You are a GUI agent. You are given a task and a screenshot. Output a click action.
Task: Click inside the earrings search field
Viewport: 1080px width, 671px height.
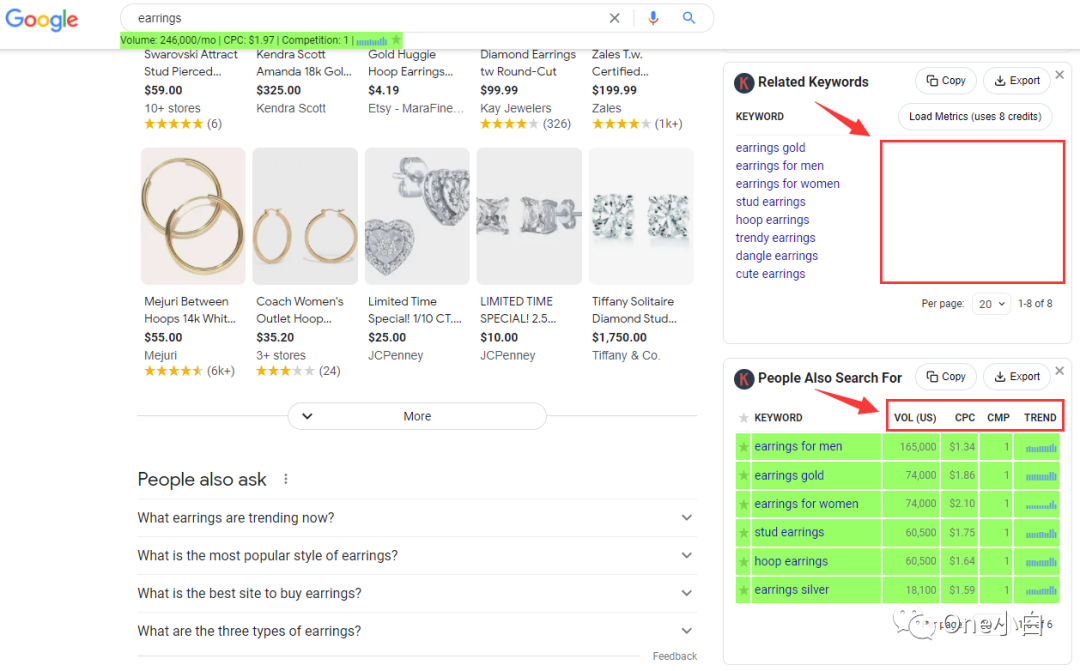click(x=365, y=19)
